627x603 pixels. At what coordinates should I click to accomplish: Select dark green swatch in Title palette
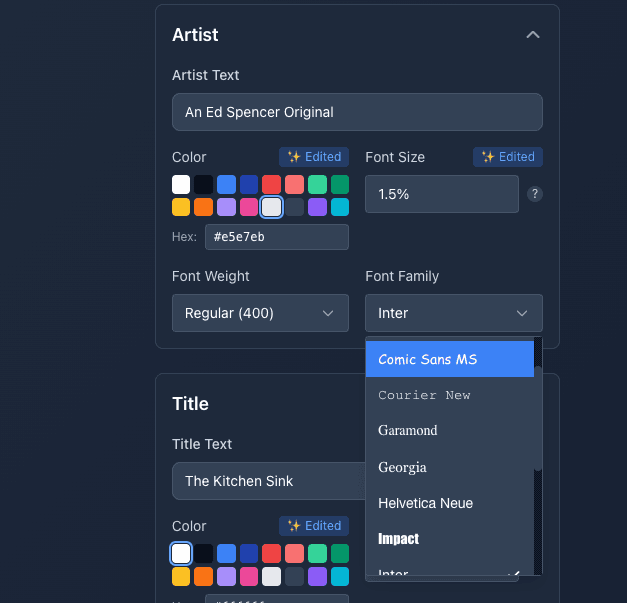(x=340, y=554)
